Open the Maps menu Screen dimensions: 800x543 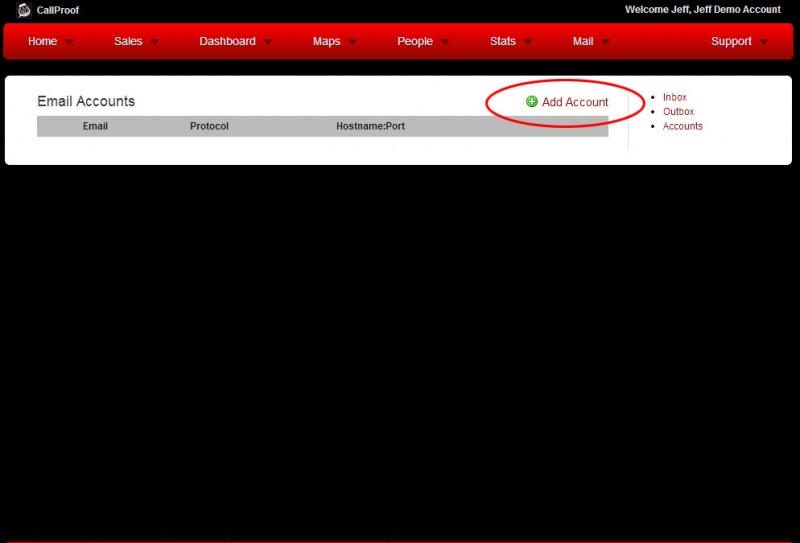(327, 41)
